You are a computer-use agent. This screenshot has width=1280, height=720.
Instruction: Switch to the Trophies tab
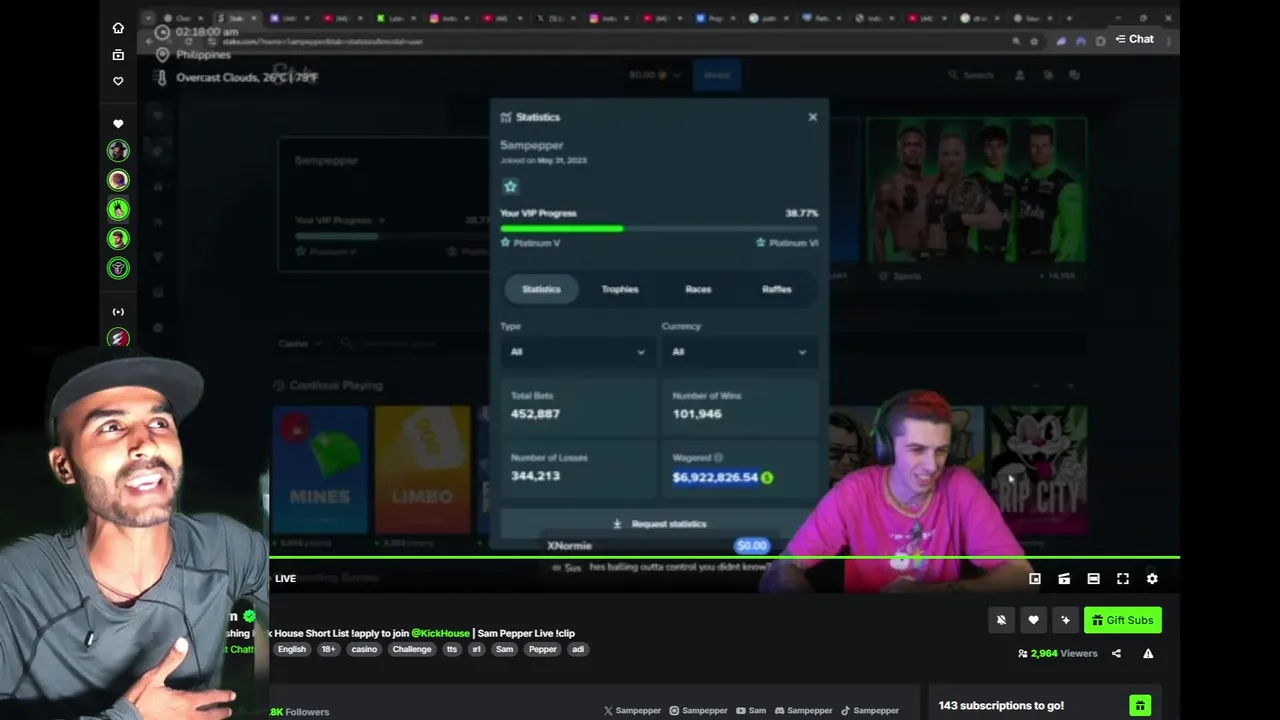pyautogui.click(x=620, y=289)
